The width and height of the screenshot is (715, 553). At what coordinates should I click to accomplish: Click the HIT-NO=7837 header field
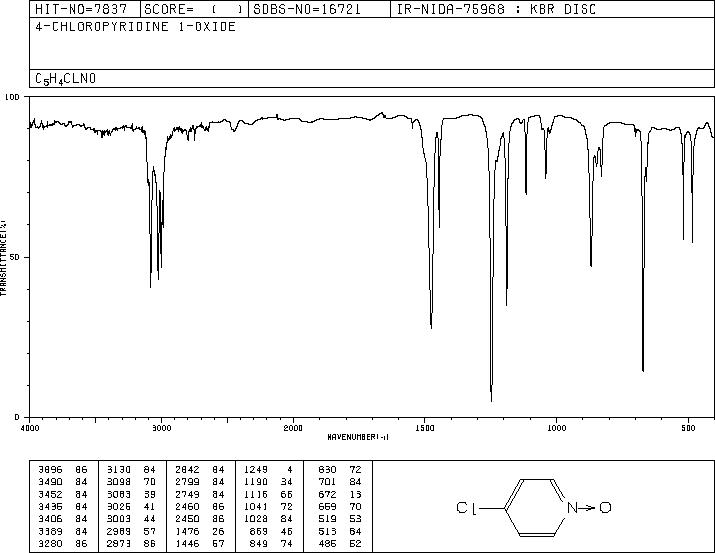pos(81,9)
